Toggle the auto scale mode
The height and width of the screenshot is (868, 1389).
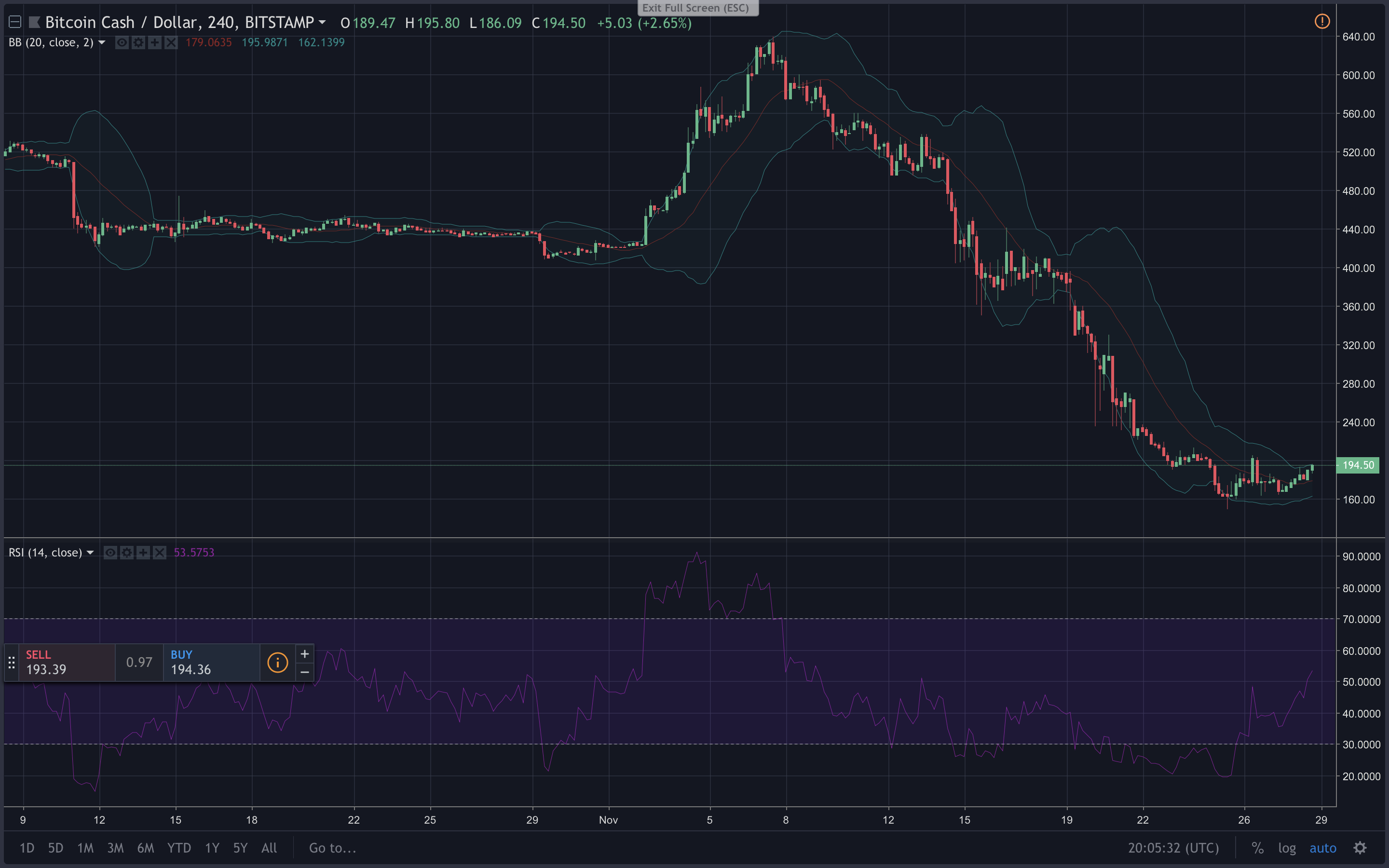[x=1323, y=848]
